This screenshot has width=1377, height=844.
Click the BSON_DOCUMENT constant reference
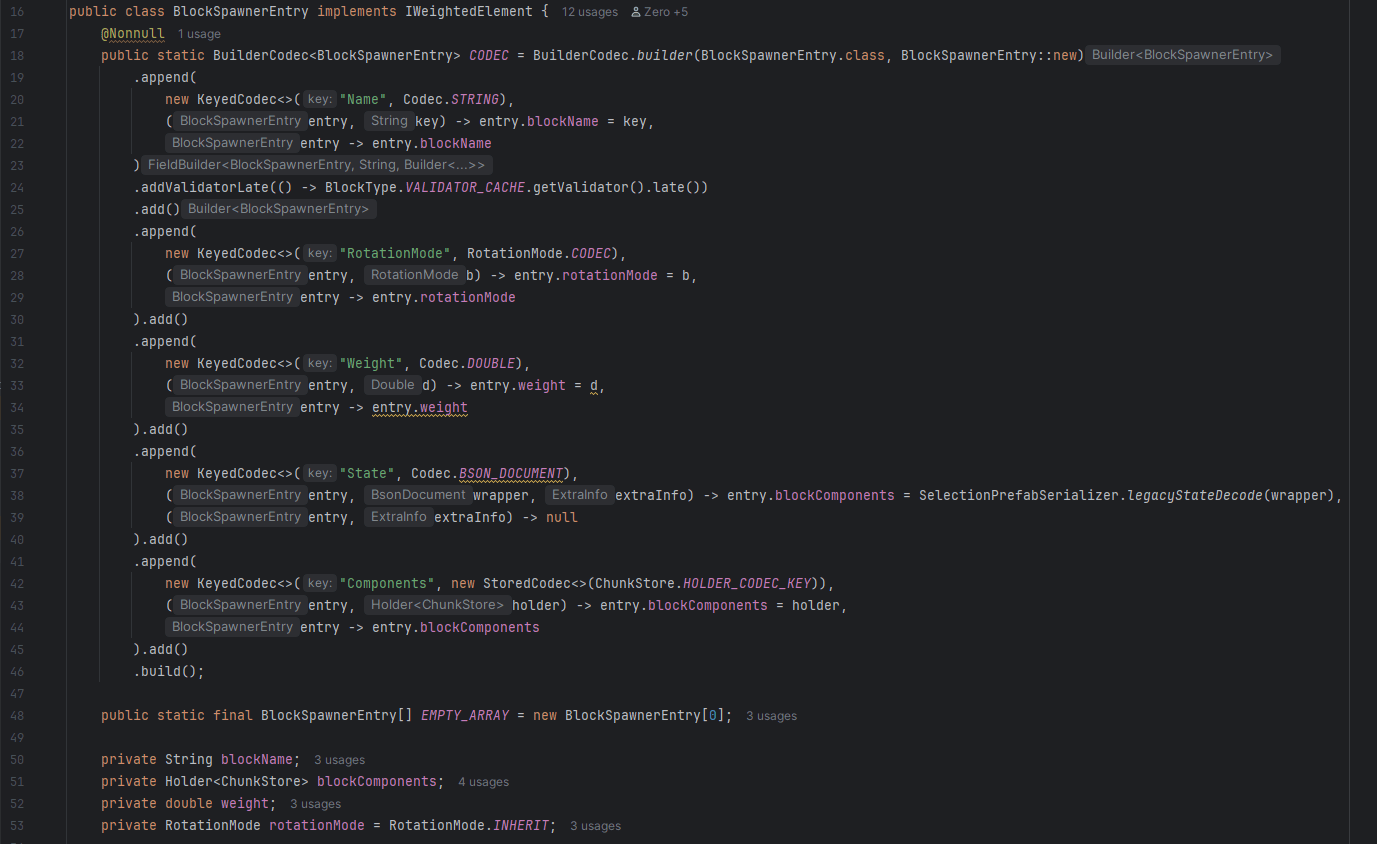click(510, 472)
